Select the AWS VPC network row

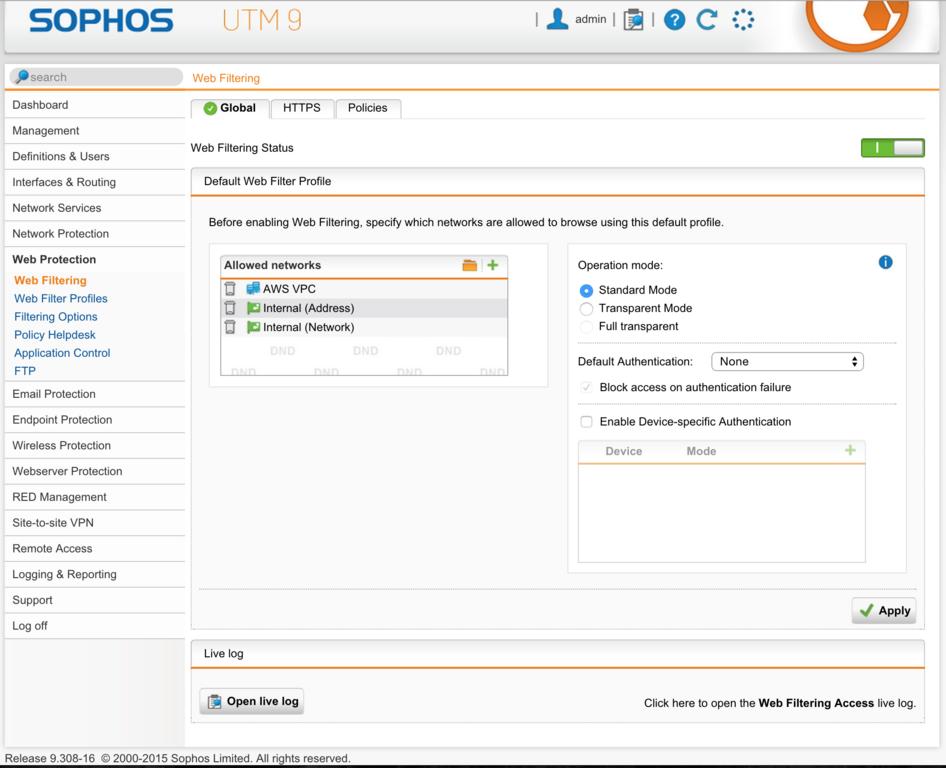point(364,288)
